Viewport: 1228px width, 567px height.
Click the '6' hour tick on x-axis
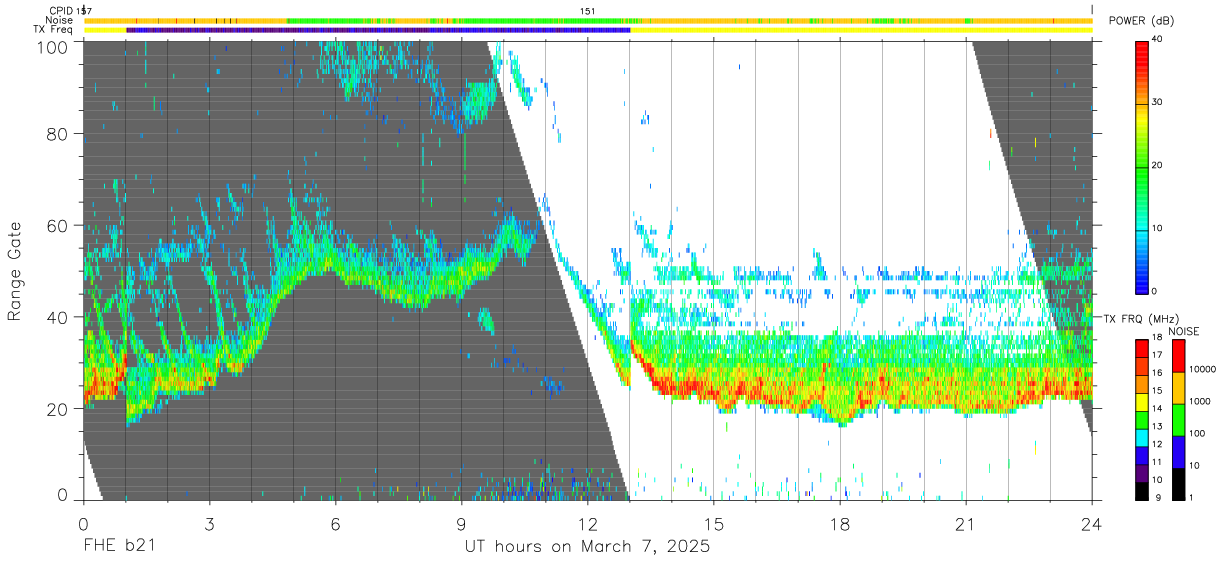pos(335,524)
